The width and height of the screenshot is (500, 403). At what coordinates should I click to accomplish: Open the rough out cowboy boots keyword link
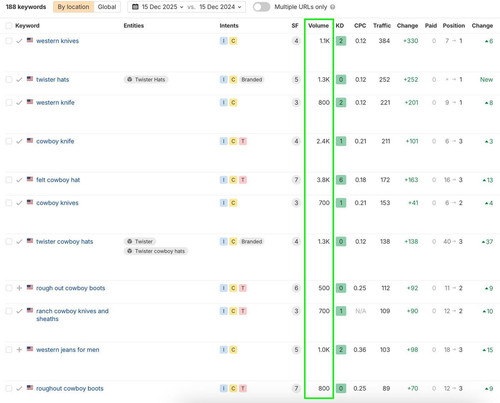(70, 288)
